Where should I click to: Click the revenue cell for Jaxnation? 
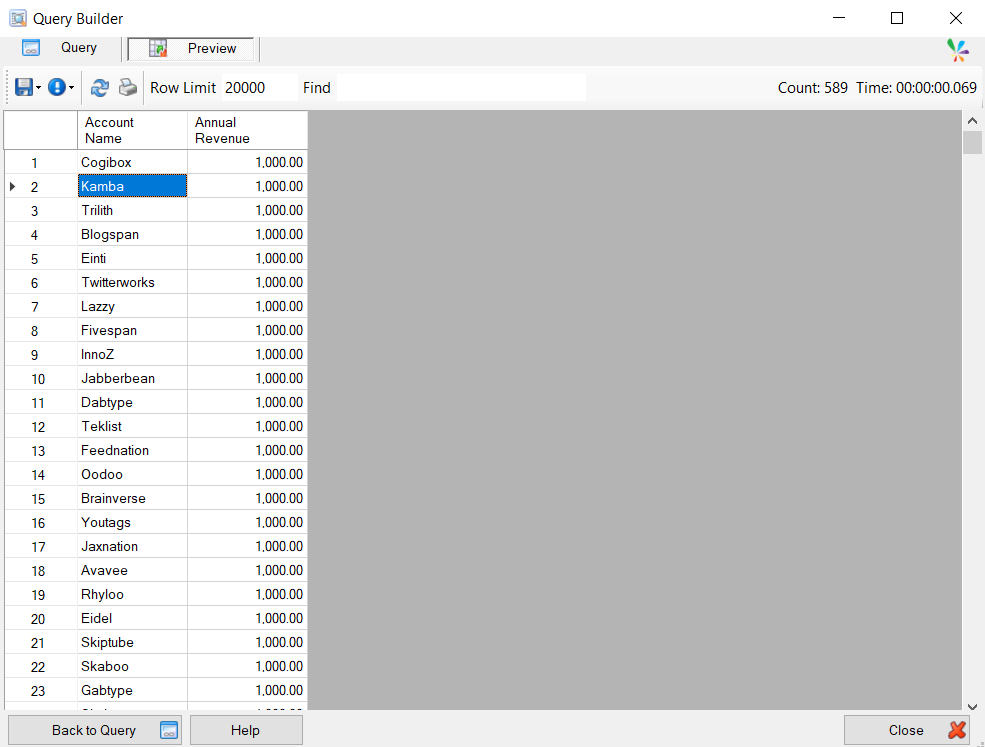coord(248,546)
